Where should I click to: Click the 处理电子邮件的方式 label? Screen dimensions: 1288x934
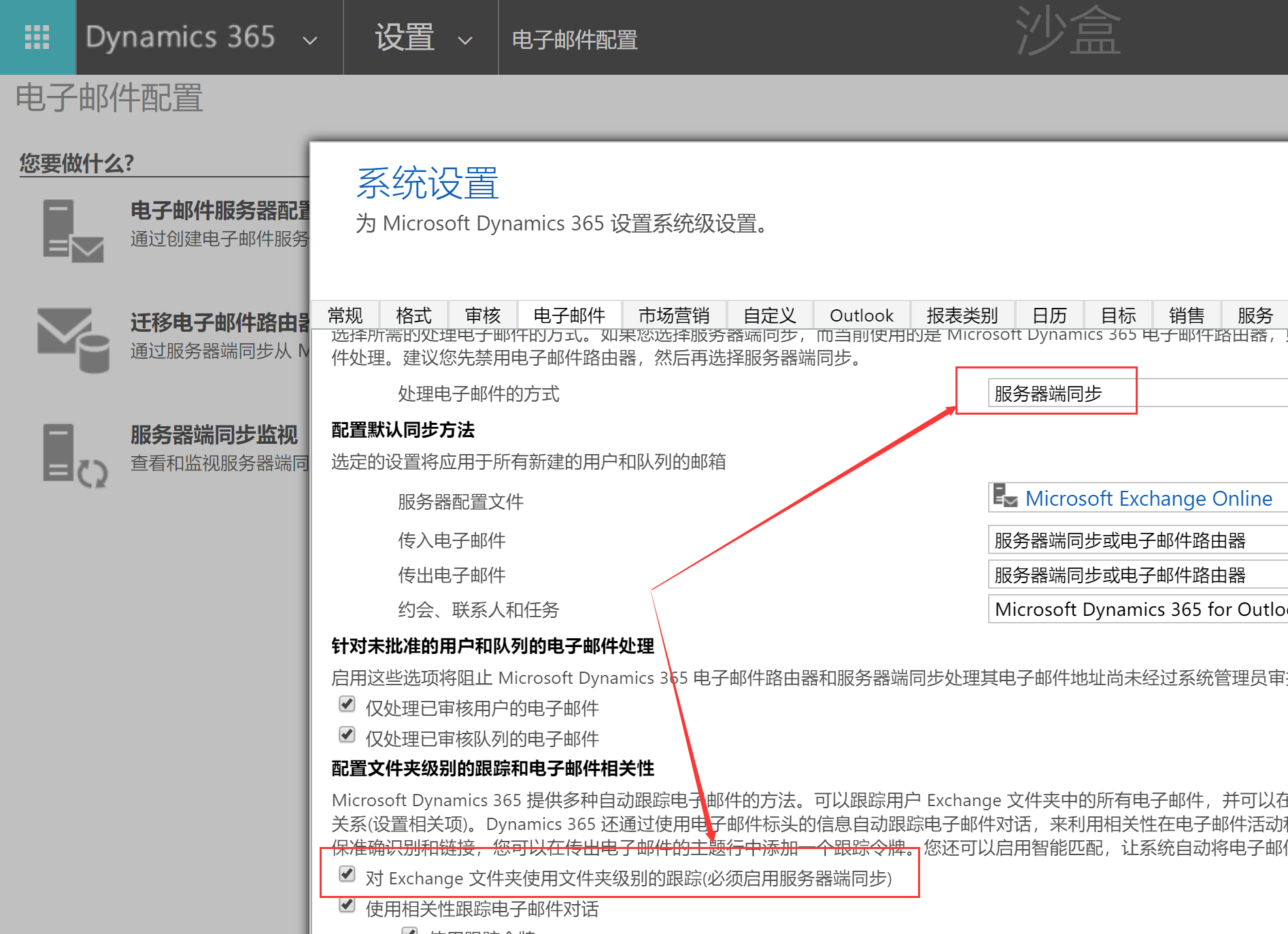(x=479, y=394)
